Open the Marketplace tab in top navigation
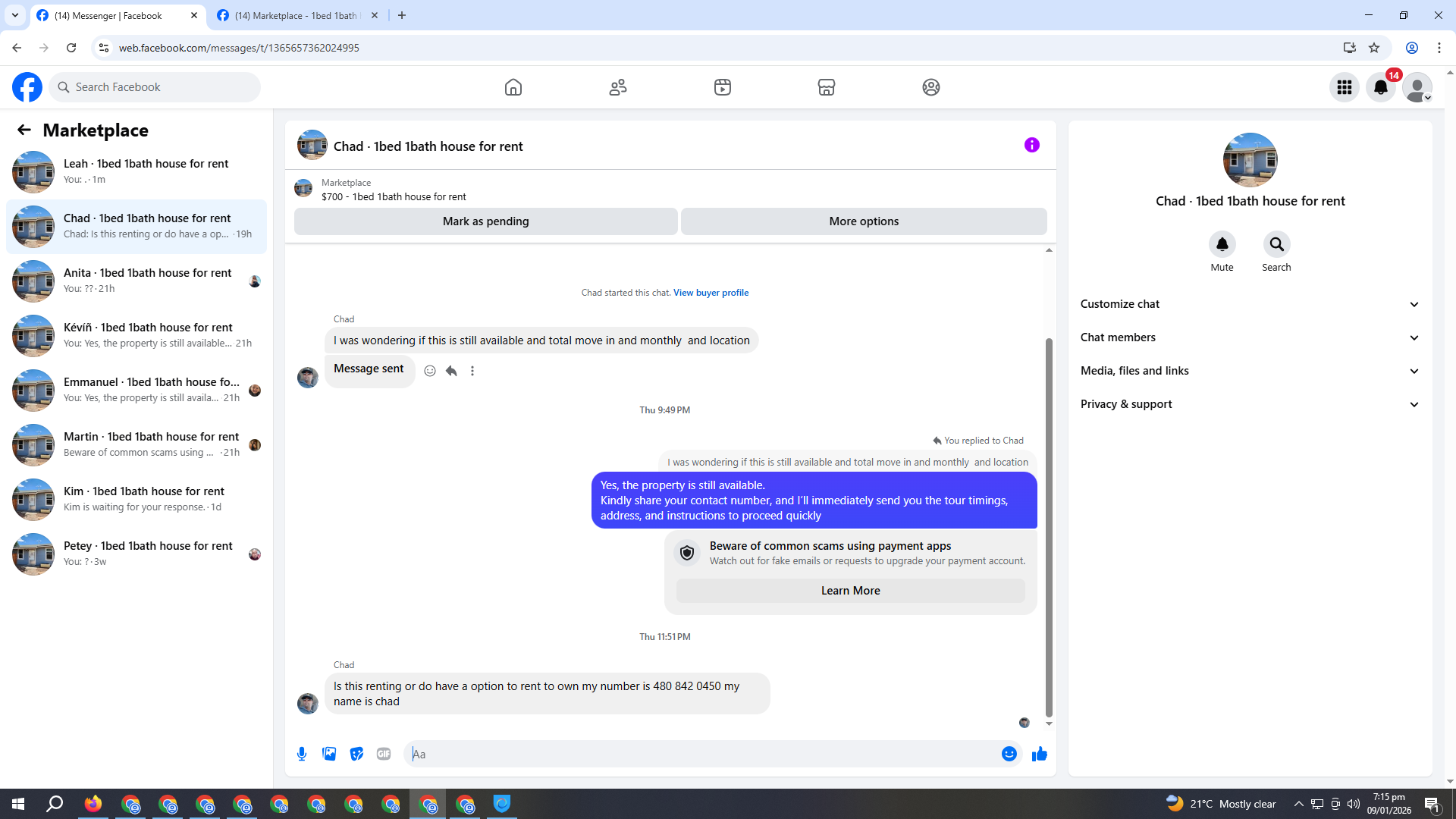 point(826,87)
